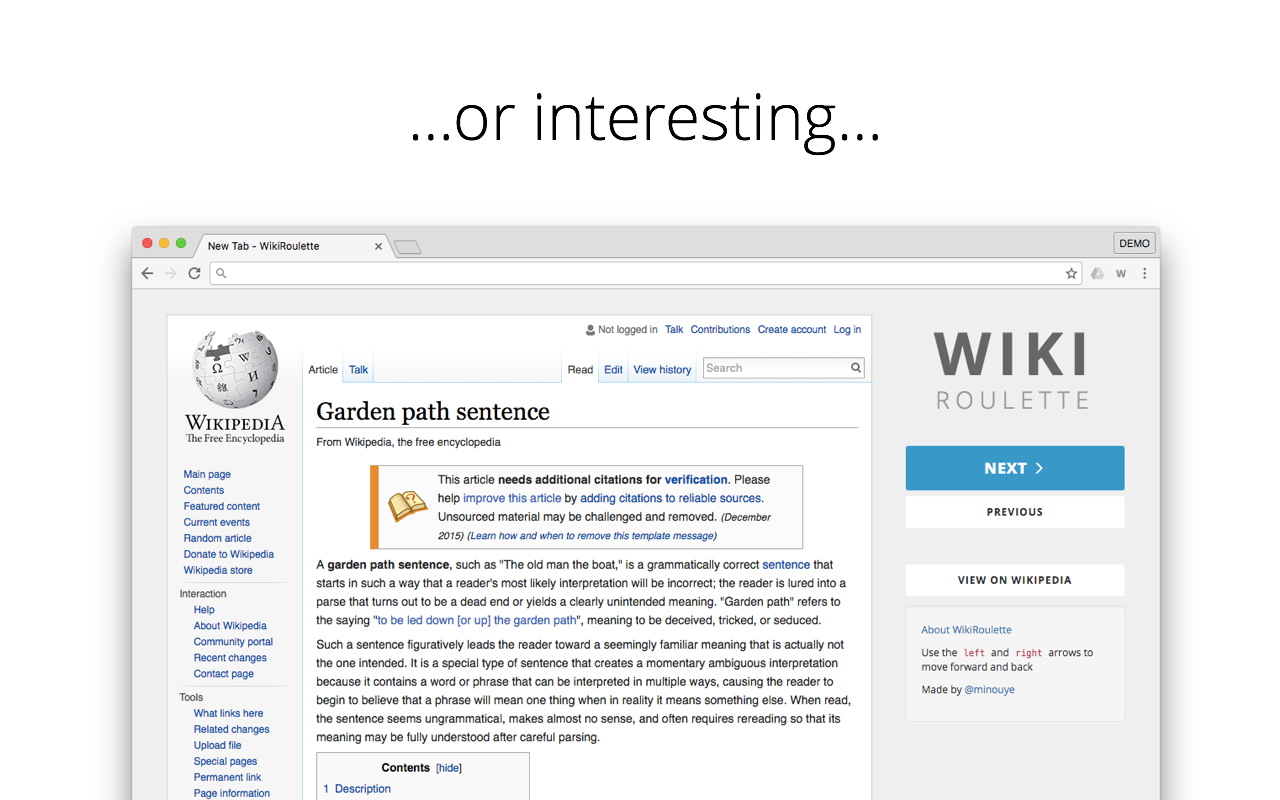Select the Edit tab
Screen dimensions: 1280x800
click(613, 369)
